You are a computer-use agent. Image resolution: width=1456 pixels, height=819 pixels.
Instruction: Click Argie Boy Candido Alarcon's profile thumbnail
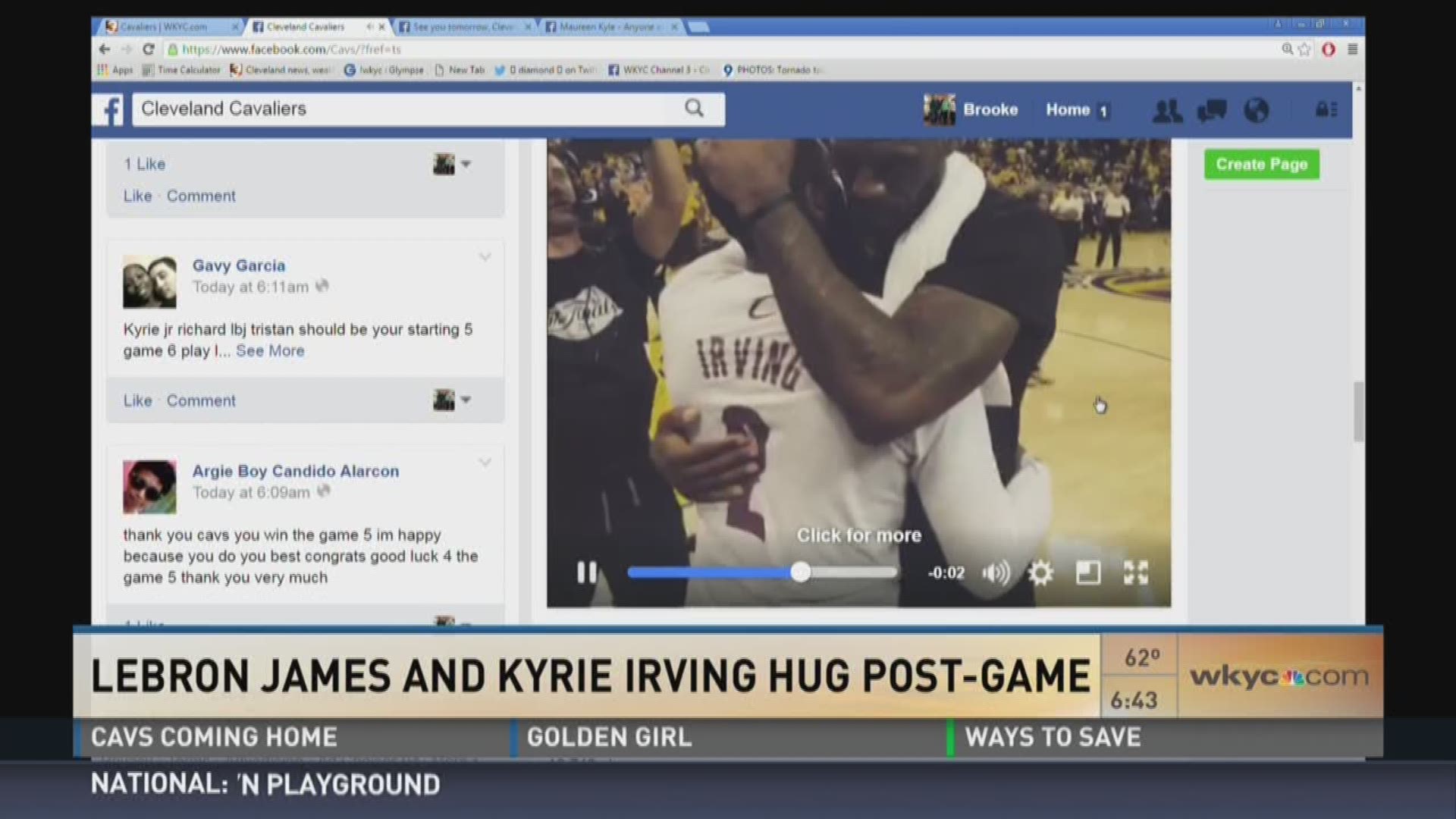[149, 487]
